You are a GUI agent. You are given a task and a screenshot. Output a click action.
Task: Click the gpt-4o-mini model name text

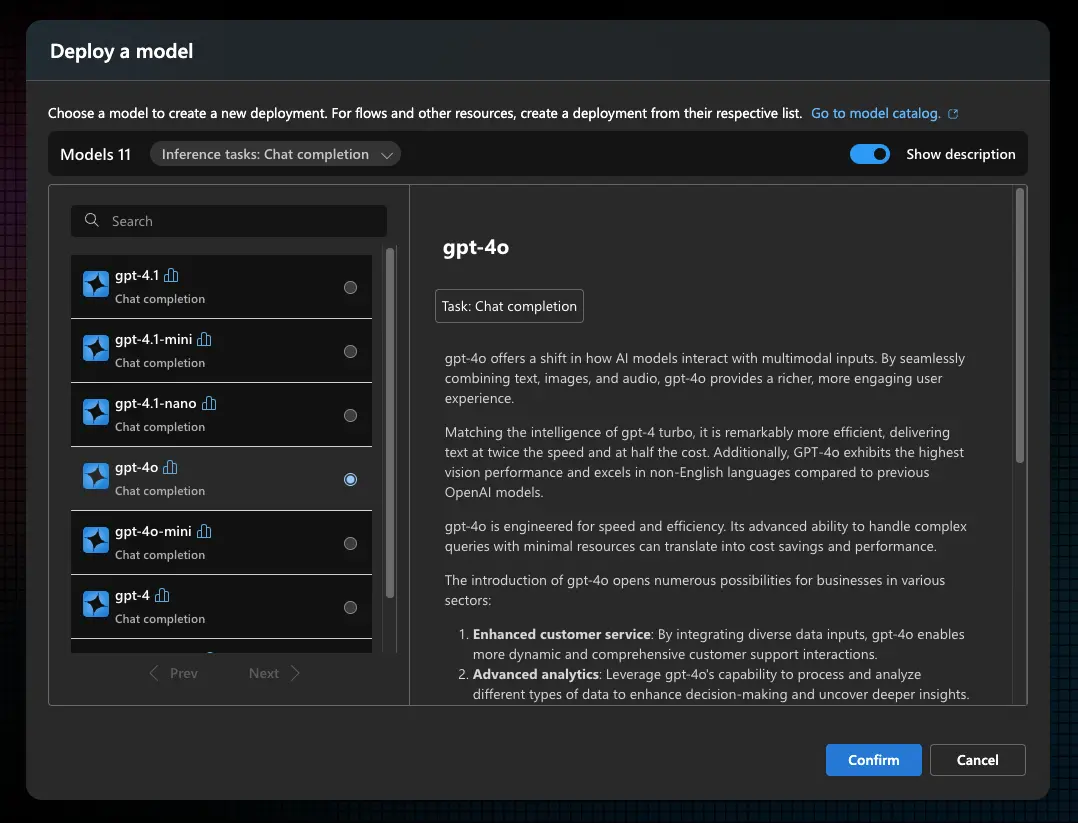pyautogui.click(x=153, y=531)
